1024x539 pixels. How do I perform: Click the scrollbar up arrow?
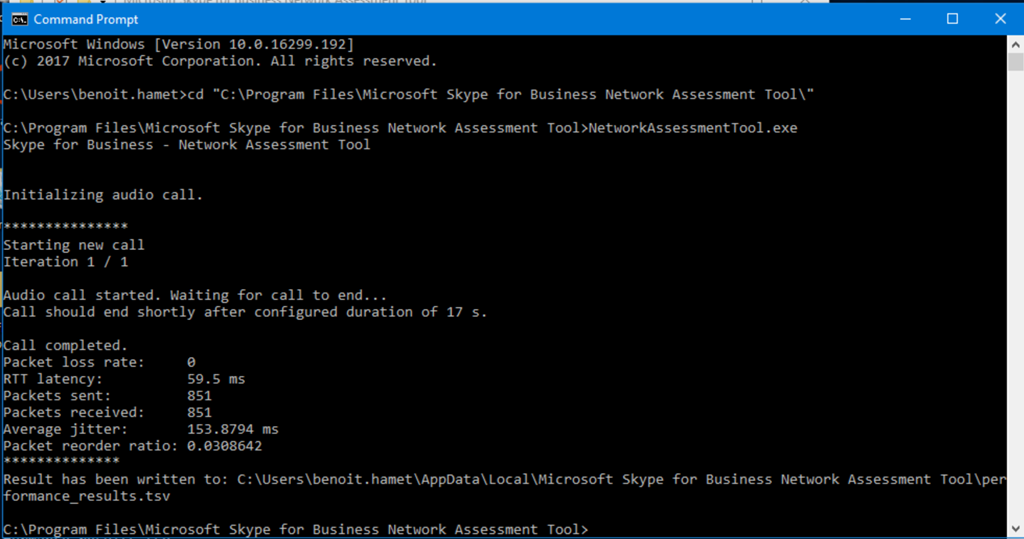1015,45
